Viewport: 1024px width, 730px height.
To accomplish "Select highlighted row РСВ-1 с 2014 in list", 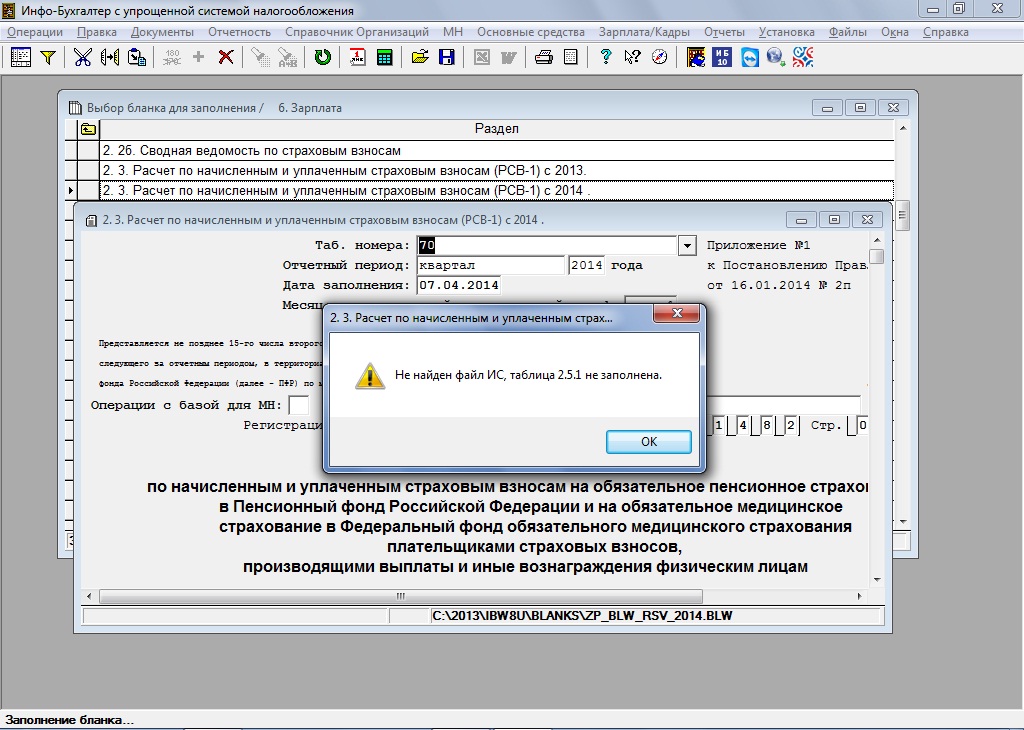I will click(x=496, y=191).
